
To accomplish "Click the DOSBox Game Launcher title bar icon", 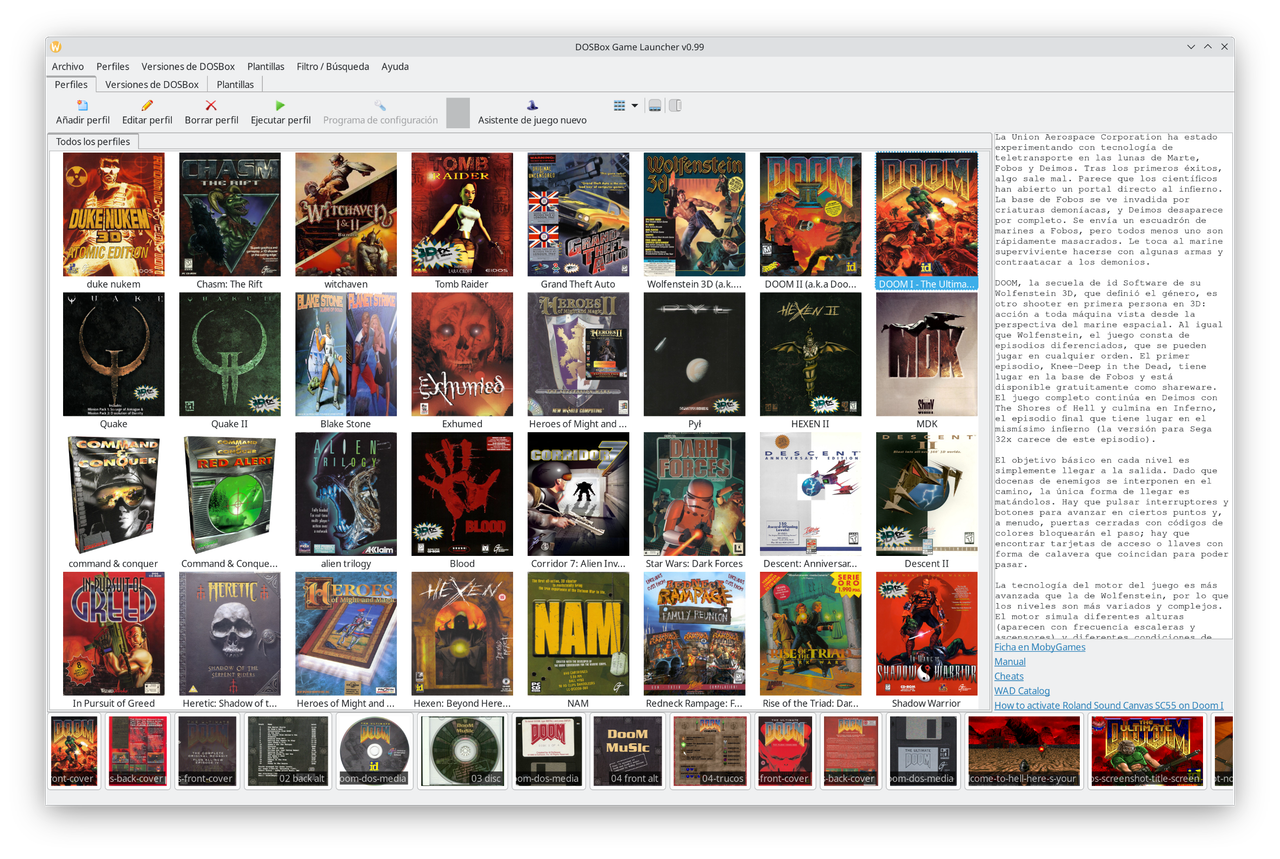I will click(x=56, y=47).
